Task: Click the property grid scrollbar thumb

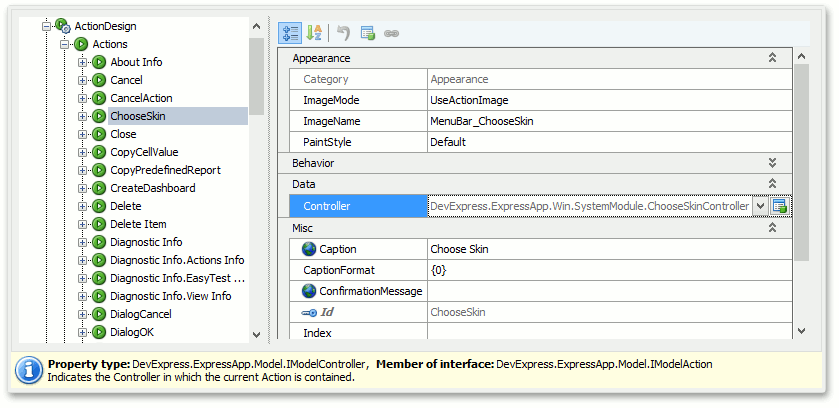Action: [x=801, y=163]
